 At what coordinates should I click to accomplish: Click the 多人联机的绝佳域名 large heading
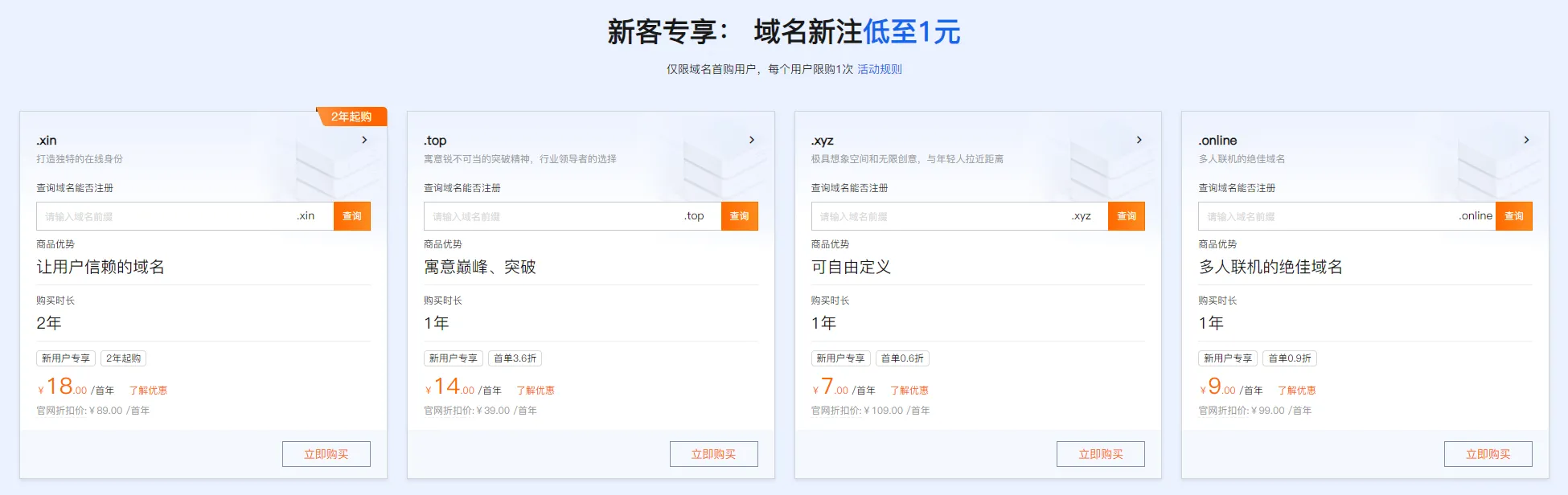[1271, 267]
